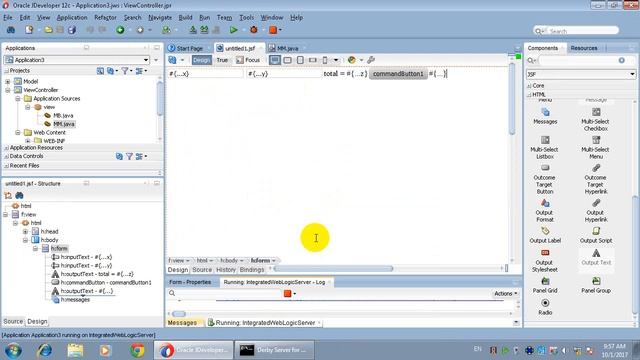This screenshot has height=360, width=640.
Task: Click the green Back navigation icon
Action: coord(120,30)
